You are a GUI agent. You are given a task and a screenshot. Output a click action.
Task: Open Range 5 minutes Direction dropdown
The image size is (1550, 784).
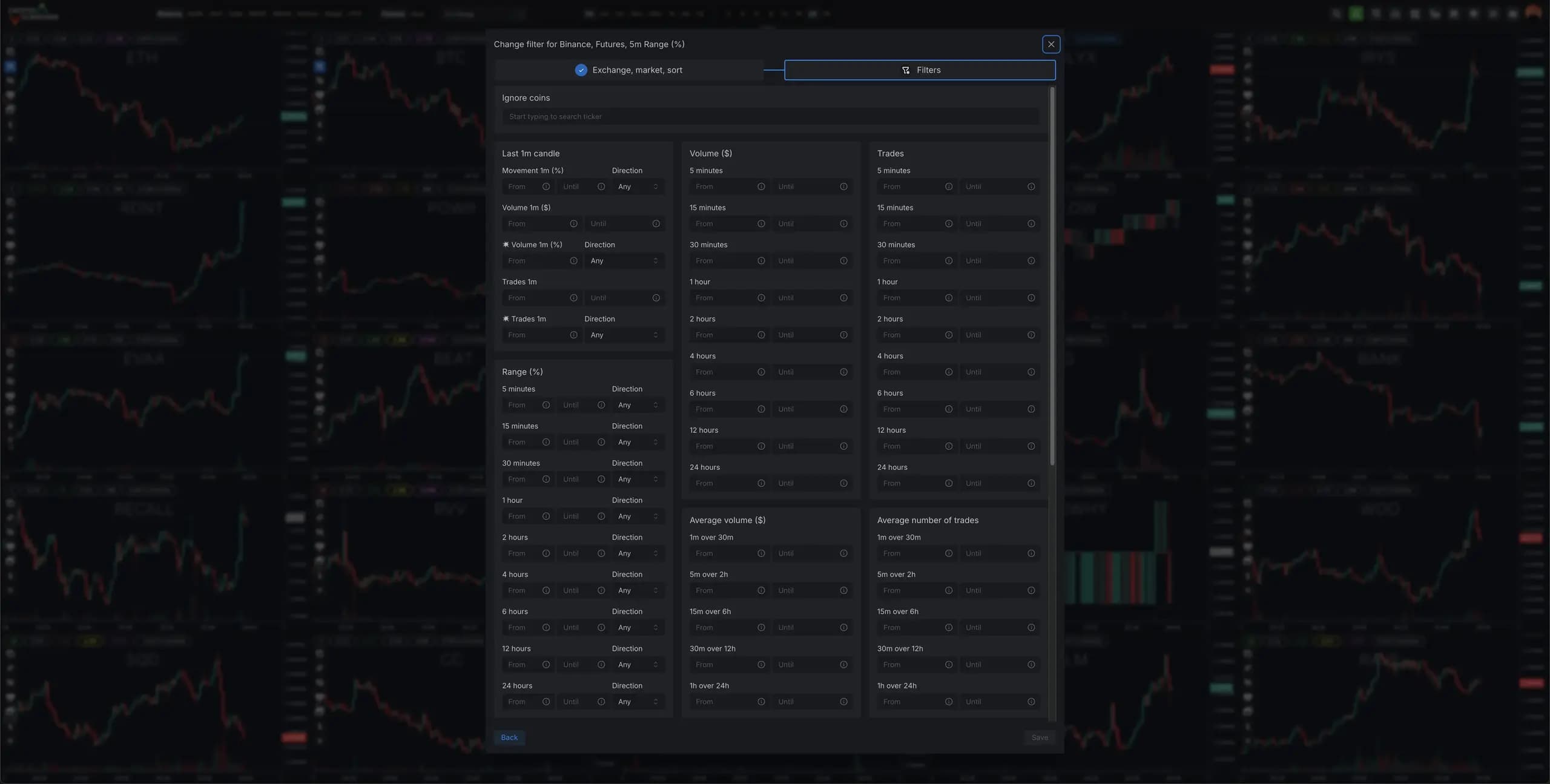coord(638,405)
